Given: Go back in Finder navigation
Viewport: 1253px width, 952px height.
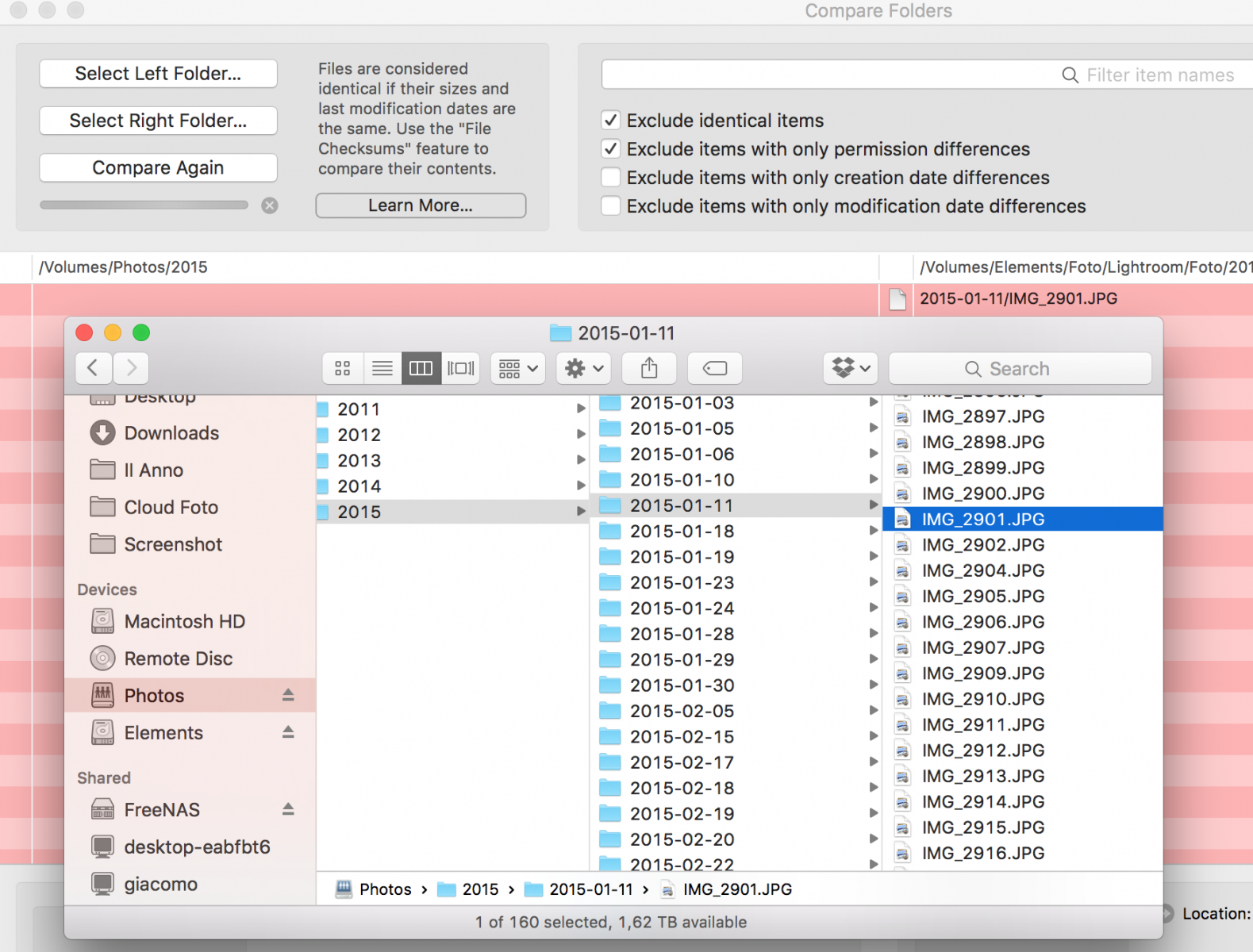Looking at the screenshot, I should [94, 368].
